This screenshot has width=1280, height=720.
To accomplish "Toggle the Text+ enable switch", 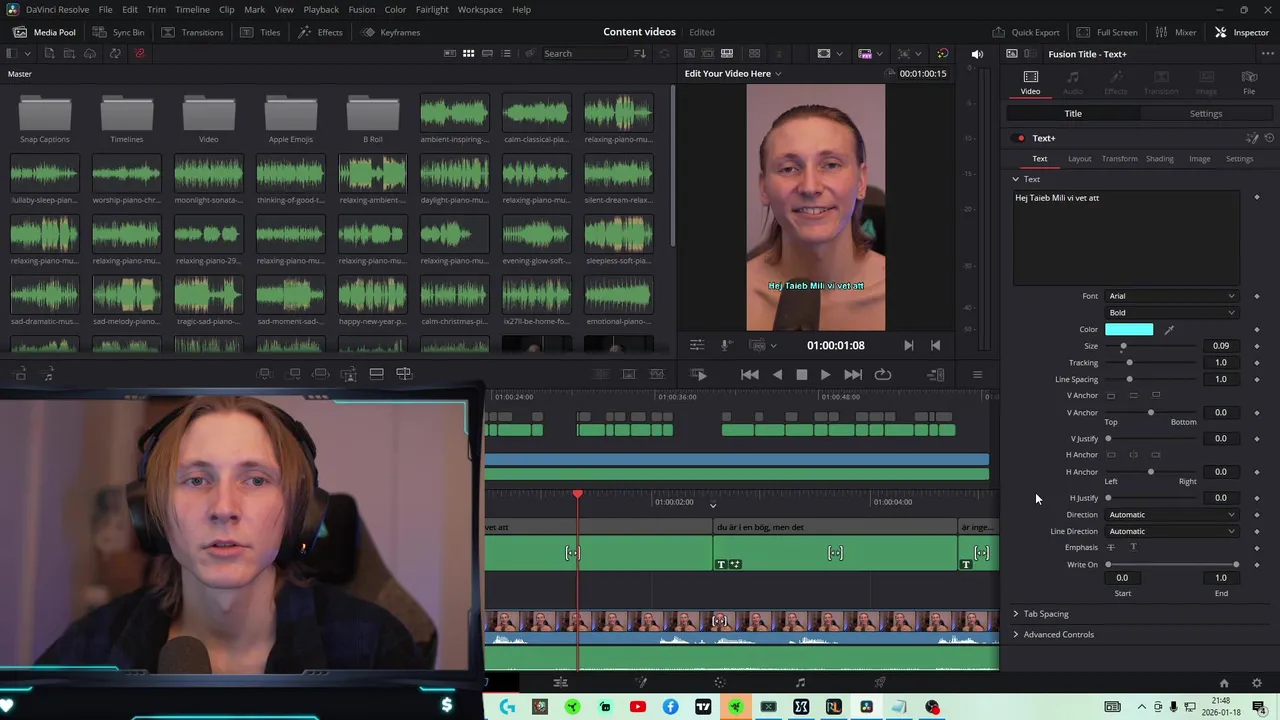I will (x=1020, y=138).
